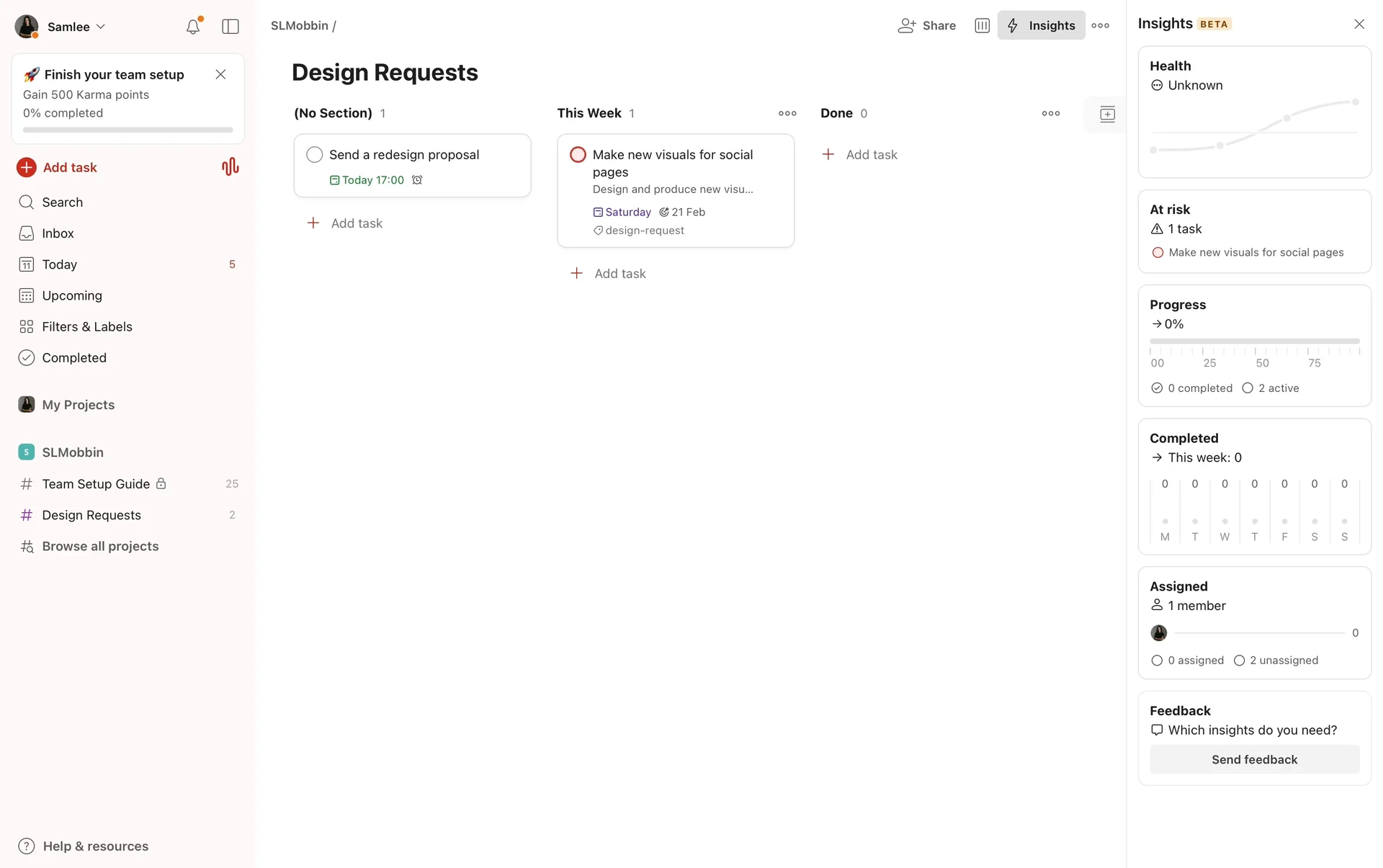Viewport: 1383px width, 868px height.
Task: Click Share button in header
Action: (x=927, y=25)
